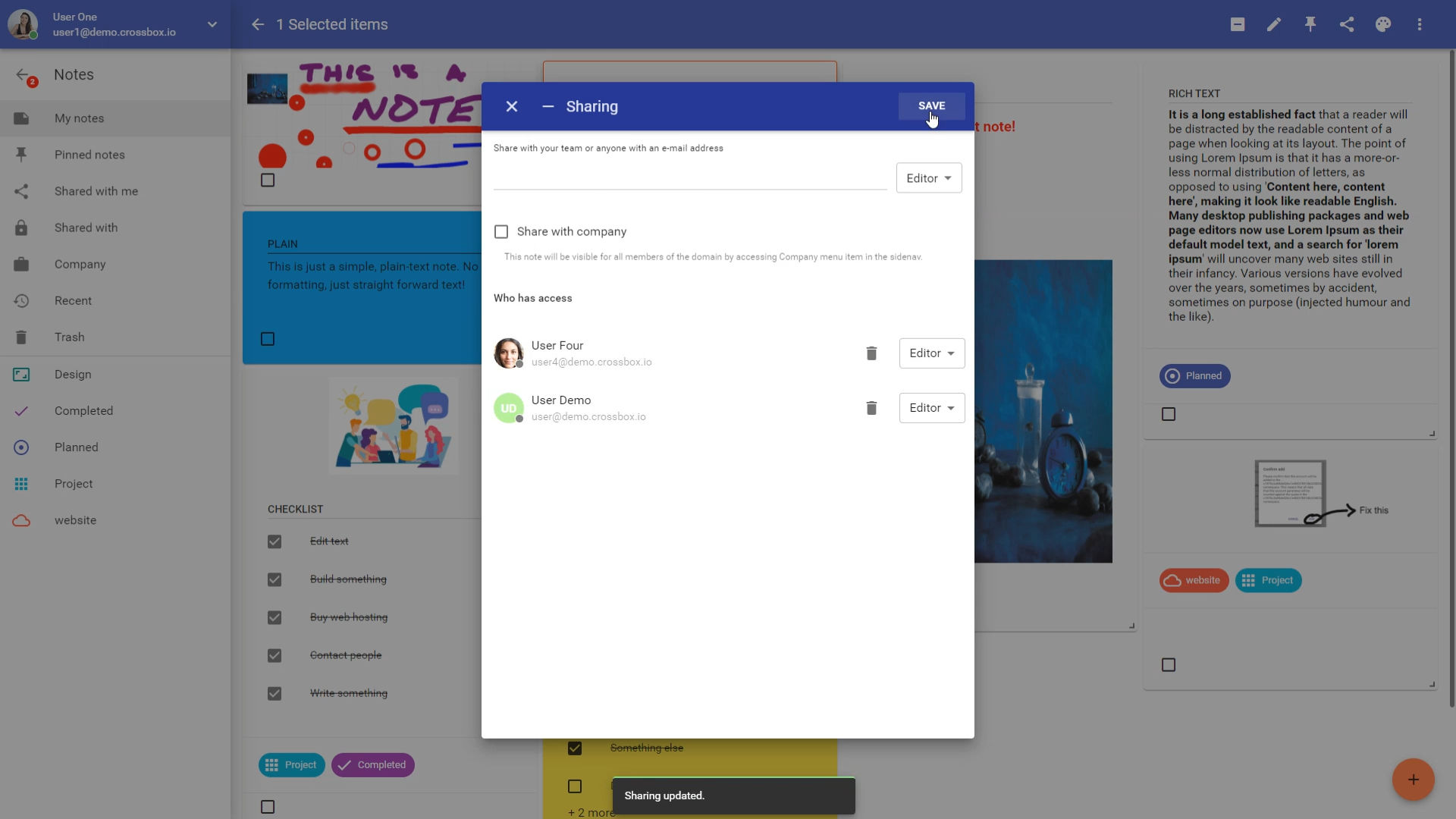
Task: Click the page vertical scrollbar
Action: (x=1452, y=379)
